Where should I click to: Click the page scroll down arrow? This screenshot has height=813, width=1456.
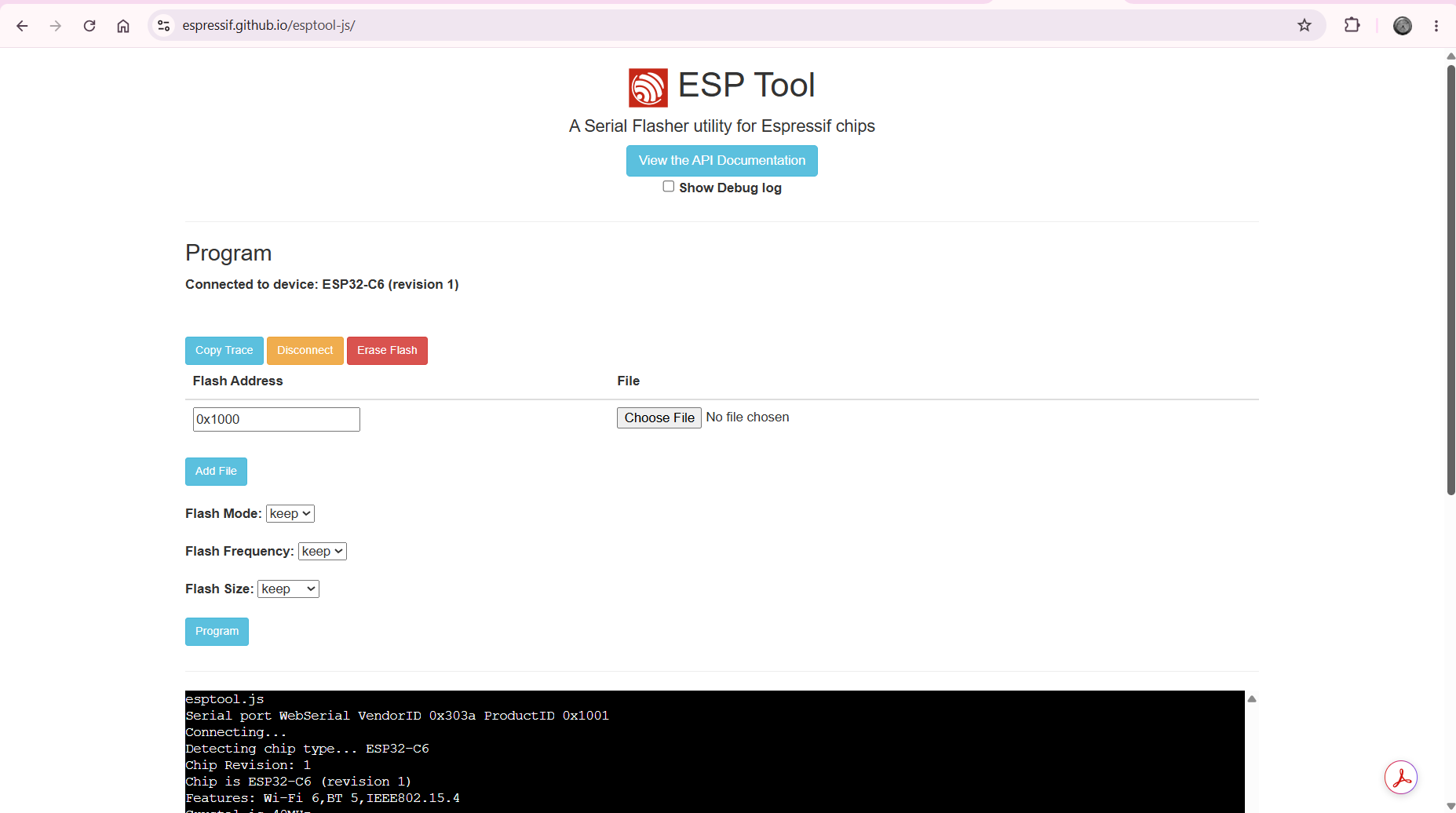tap(1451, 806)
